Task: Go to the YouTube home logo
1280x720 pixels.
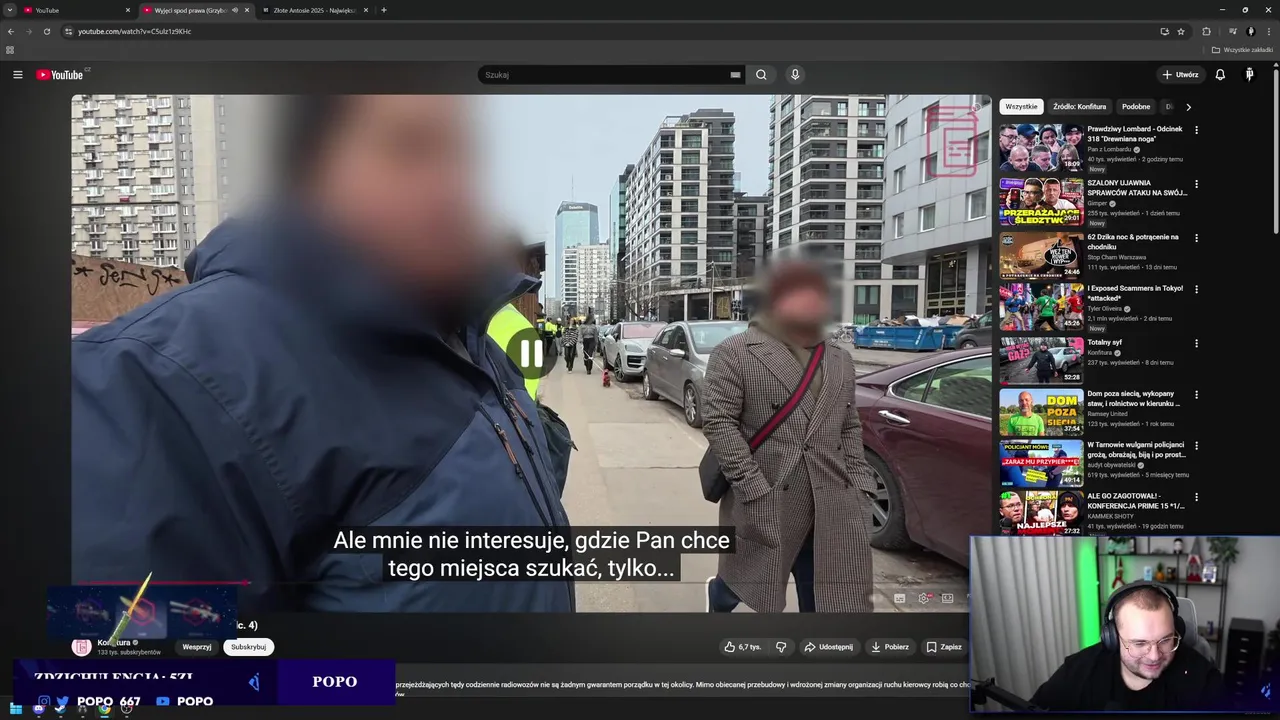Action: 60,75
